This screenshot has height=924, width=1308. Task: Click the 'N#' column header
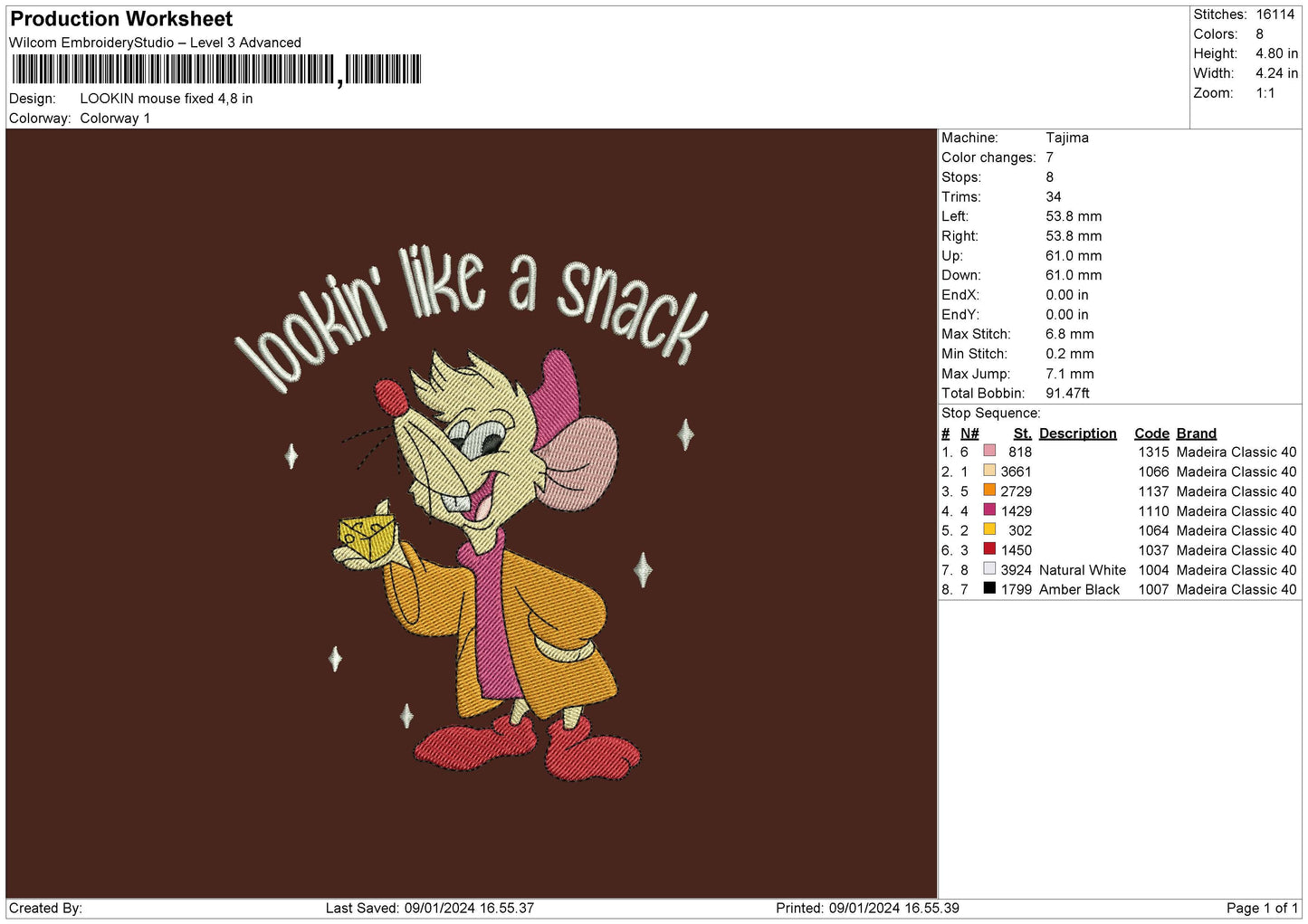click(x=969, y=433)
